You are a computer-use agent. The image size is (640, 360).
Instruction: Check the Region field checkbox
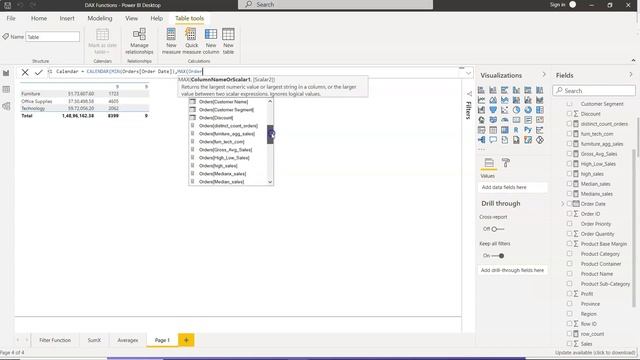pyautogui.click(x=569, y=313)
